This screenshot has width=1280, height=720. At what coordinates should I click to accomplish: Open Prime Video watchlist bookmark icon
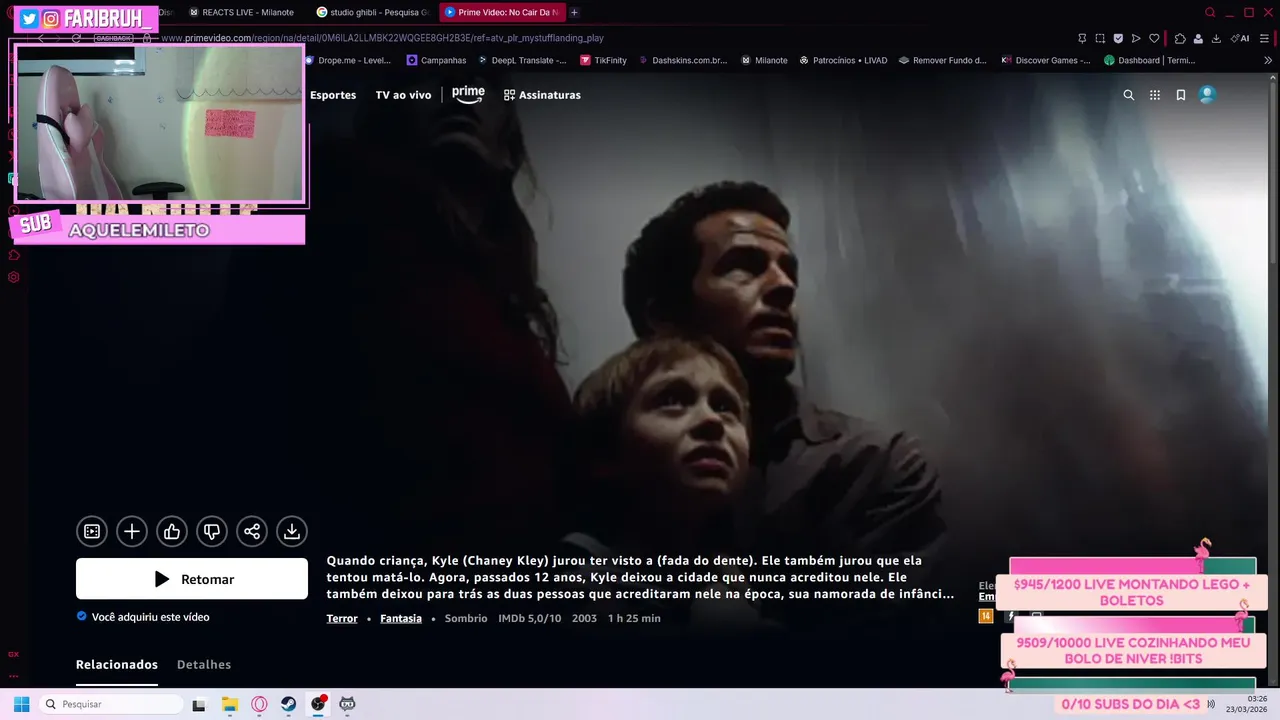click(x=1181, y=95)
